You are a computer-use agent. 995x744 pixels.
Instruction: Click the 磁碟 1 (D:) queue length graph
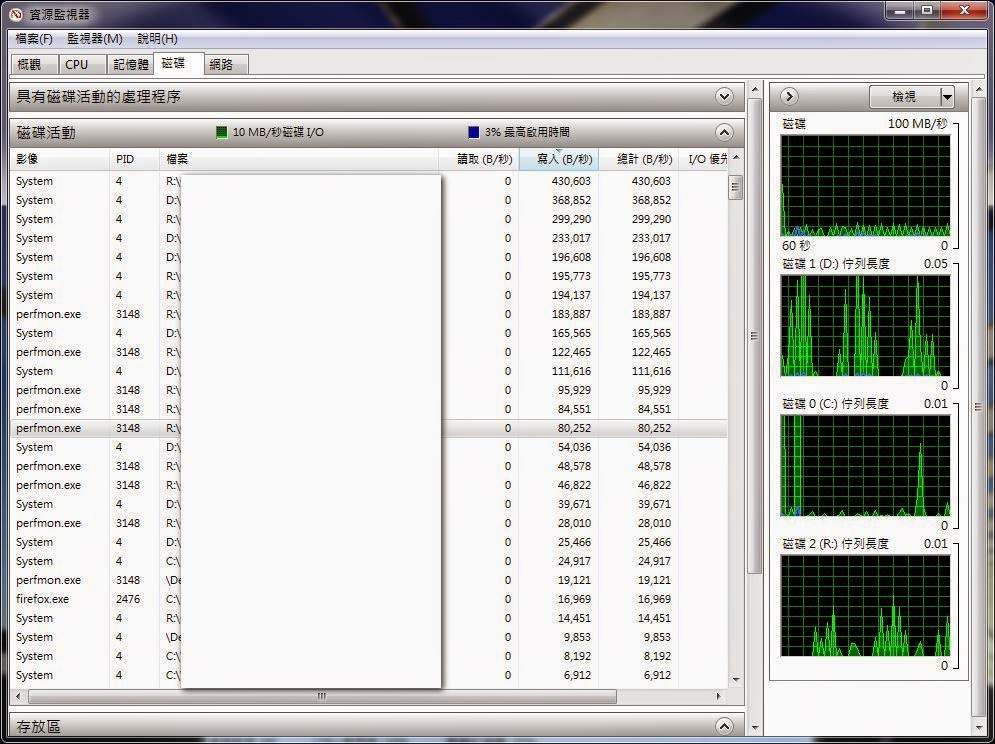[x=866, y=326]
